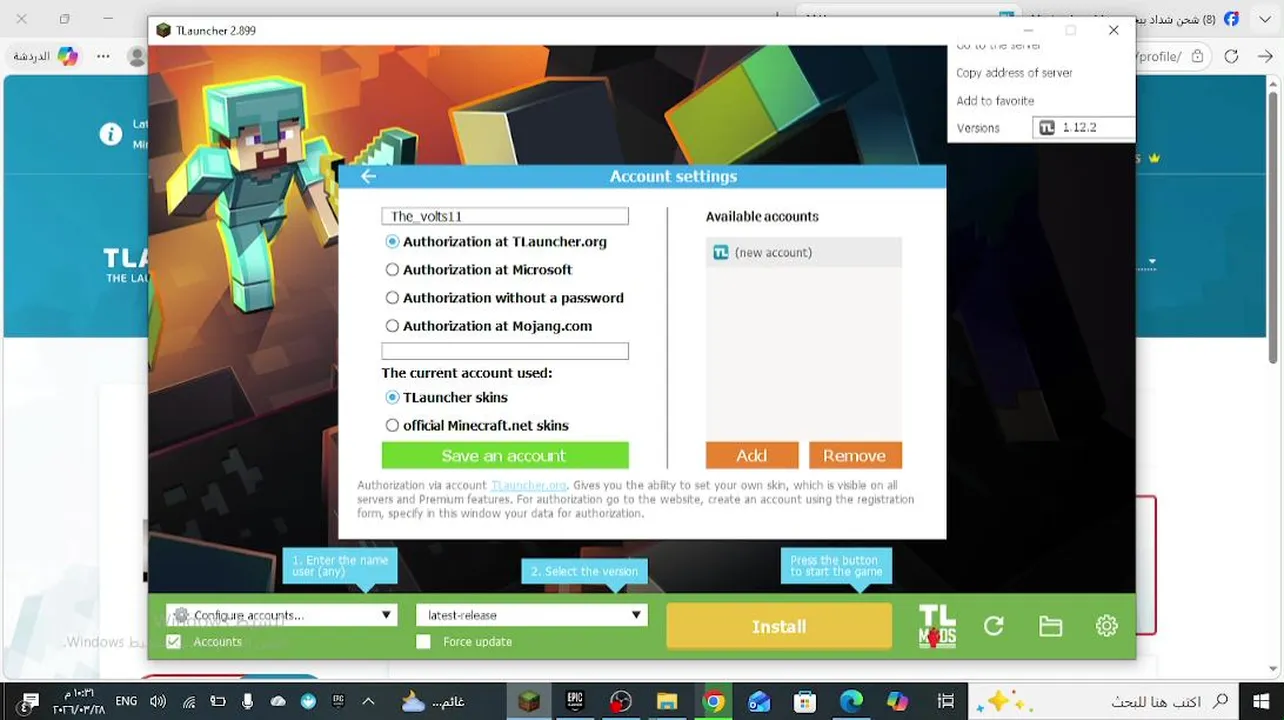Select Authorization without a password
The height and width of the screenshot is (720, 1284).
point(392,298)
